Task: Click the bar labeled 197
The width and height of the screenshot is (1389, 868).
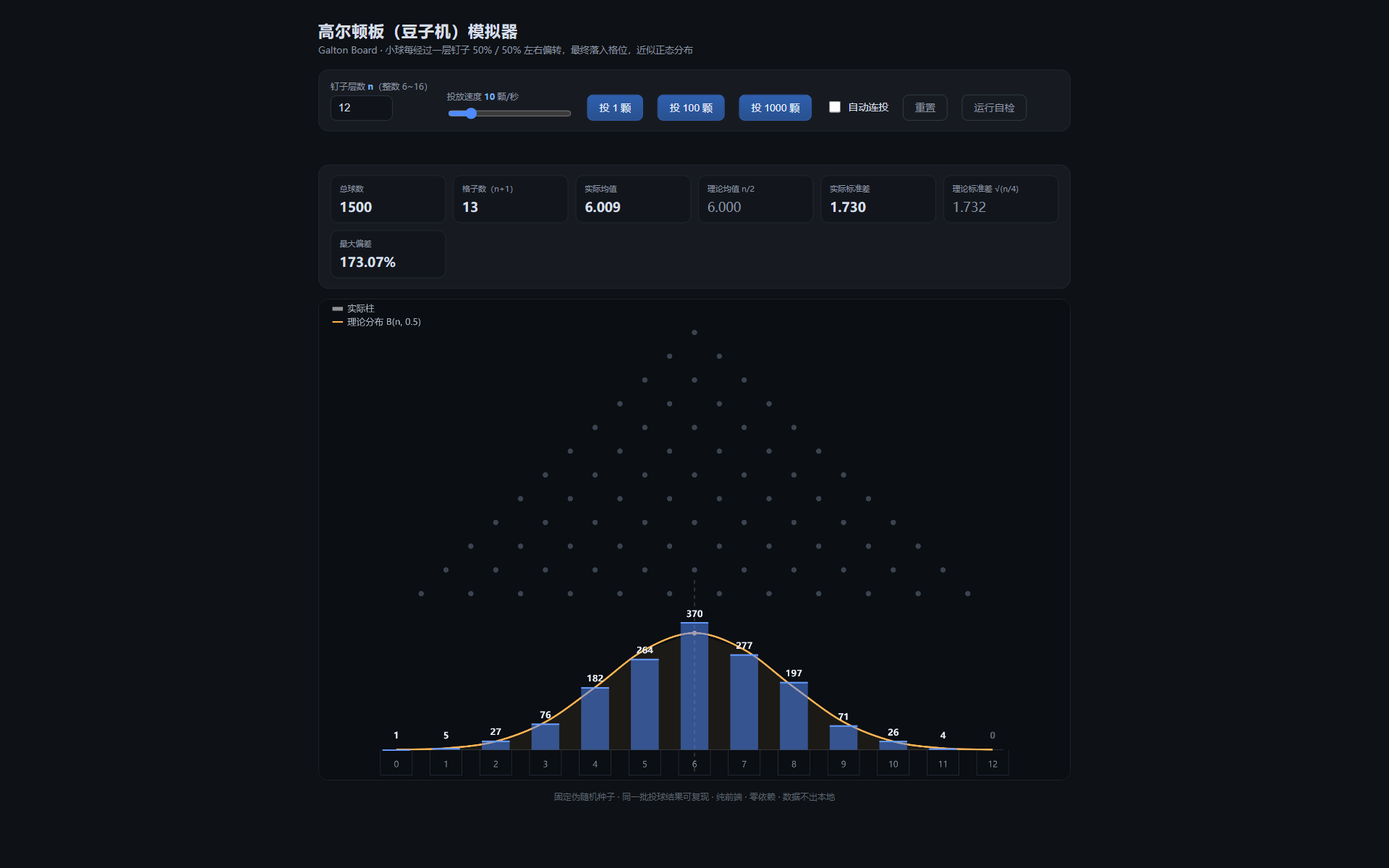Action: coord(794,715)
